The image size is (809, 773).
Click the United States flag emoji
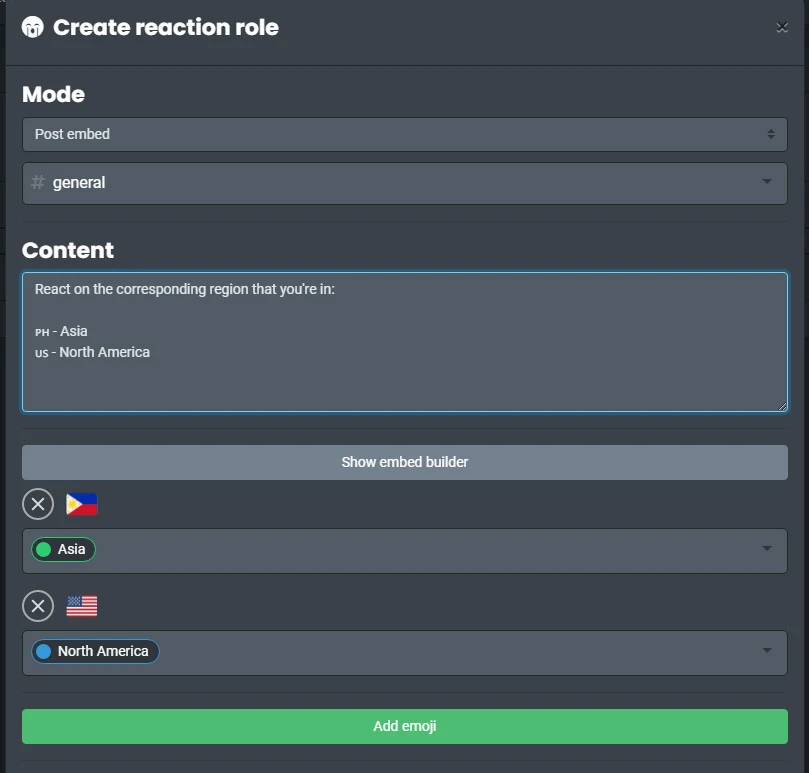(x=82, y=606)
